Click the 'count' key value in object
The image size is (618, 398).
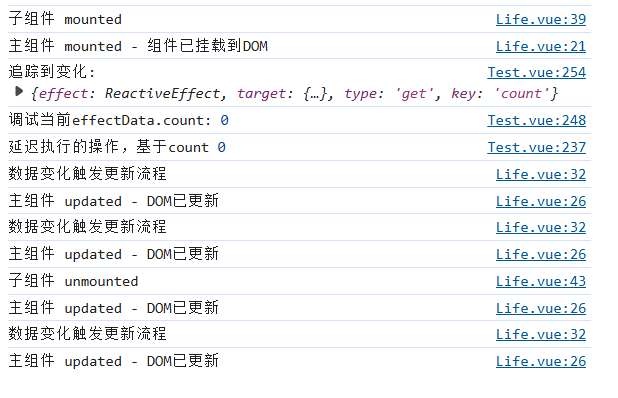pos(521,93)
